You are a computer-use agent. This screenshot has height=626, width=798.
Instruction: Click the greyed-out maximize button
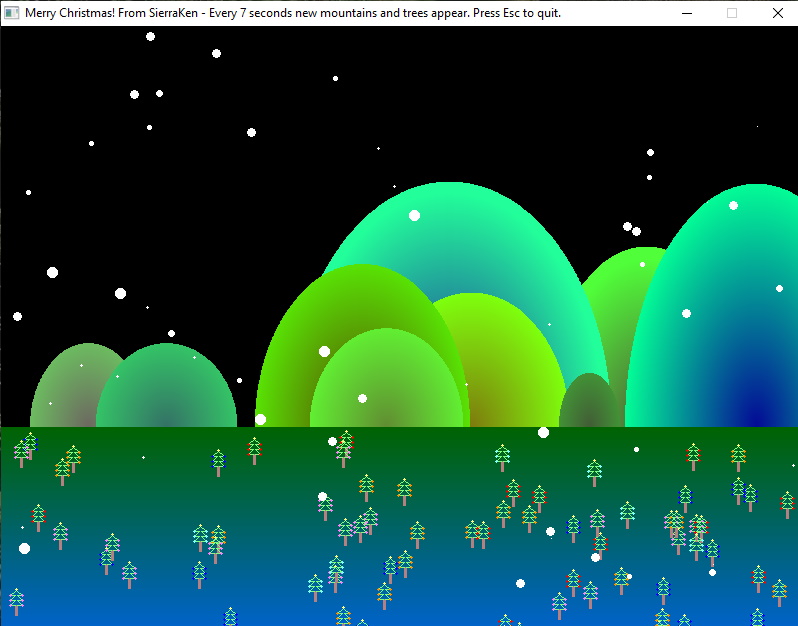click(732, 13)
